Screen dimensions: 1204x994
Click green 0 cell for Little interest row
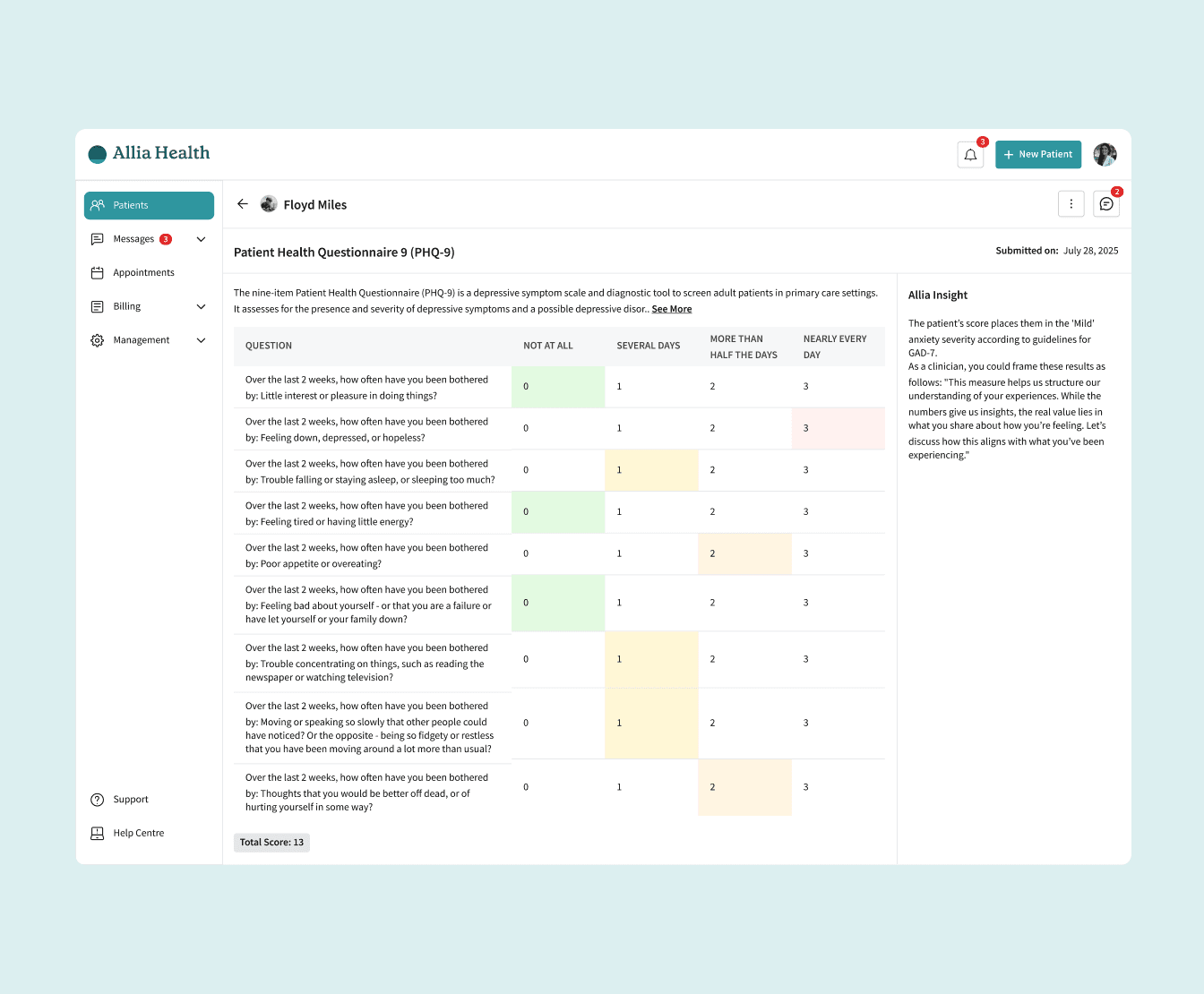pos(558,387)
